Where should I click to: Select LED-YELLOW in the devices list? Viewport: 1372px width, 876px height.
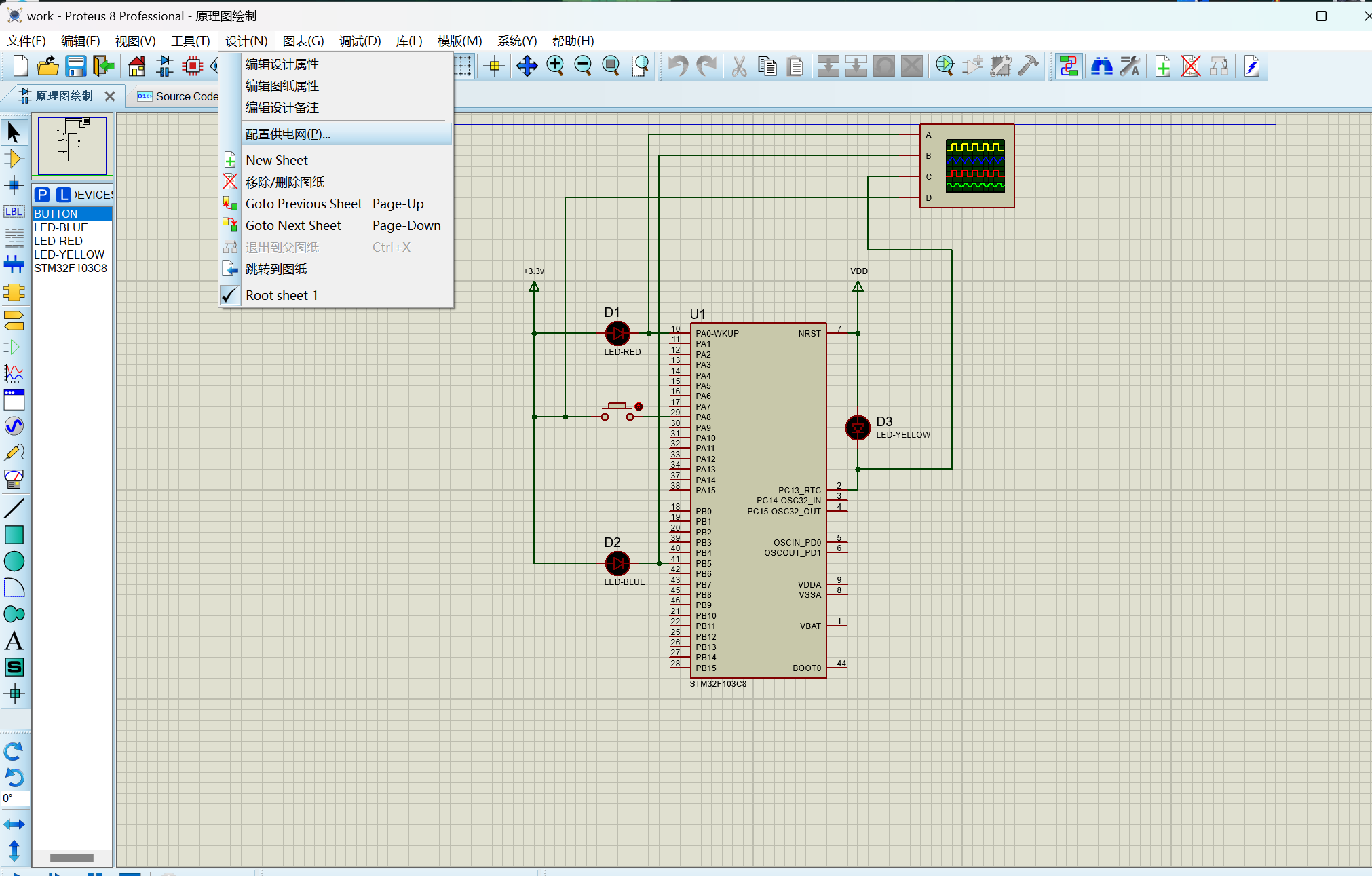[x=72, y=254]
